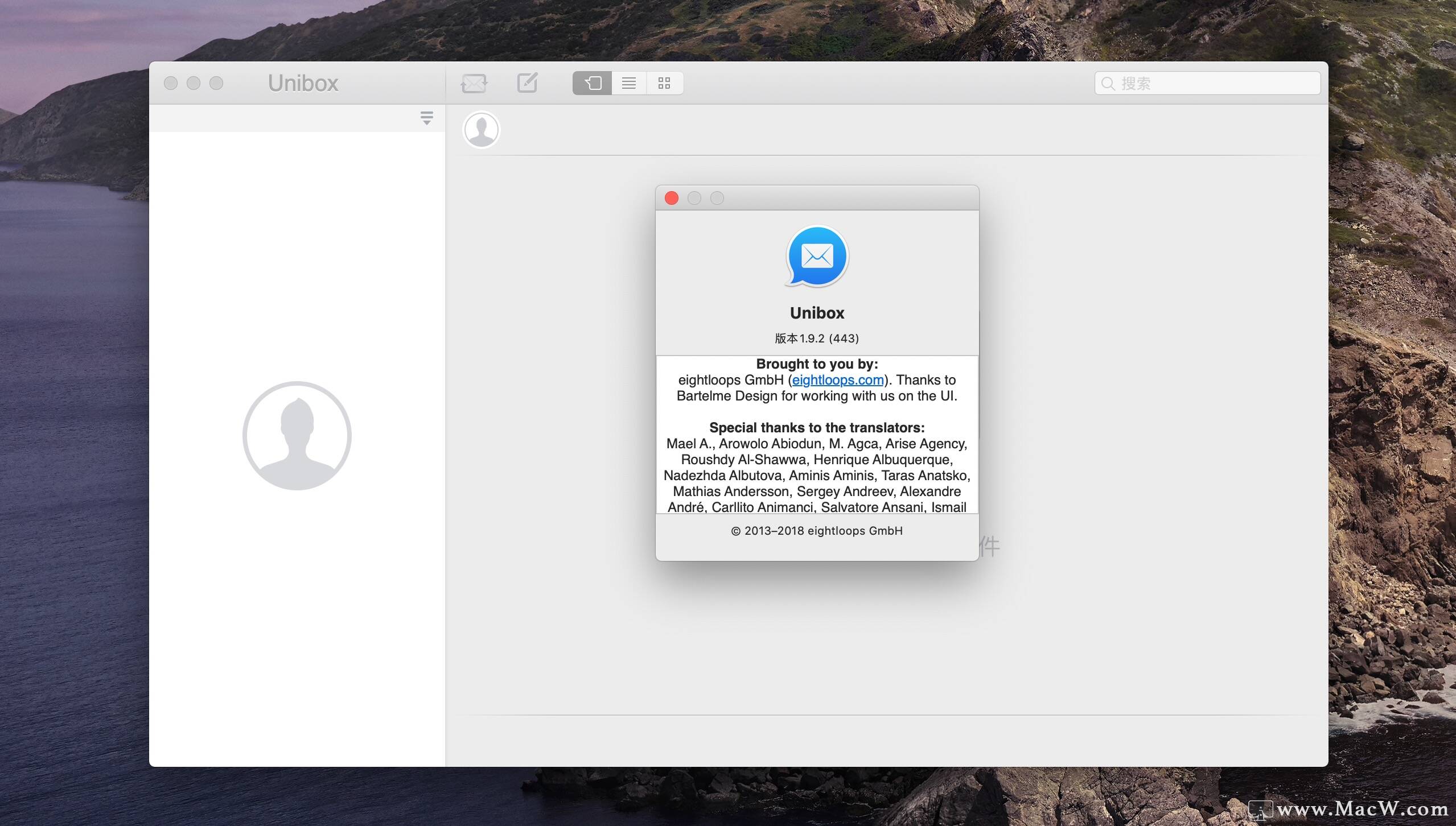Open the contact list filter dropdown

[x=427, y=118]
